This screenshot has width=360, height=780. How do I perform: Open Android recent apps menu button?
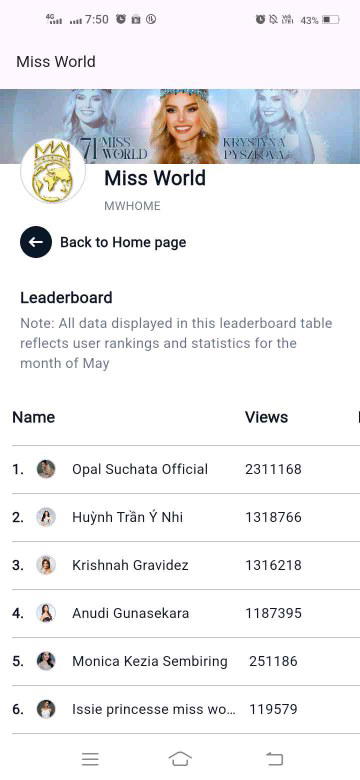(x=90, y=759)
